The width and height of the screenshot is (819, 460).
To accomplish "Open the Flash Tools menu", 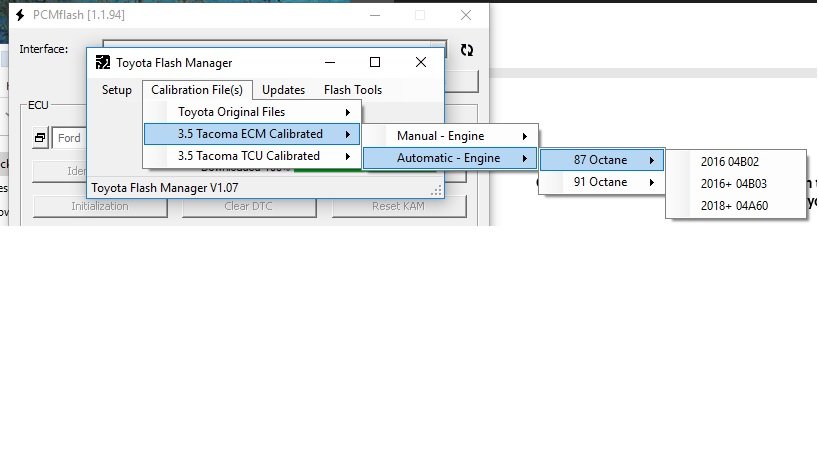I will pyautogui.click(x=353, y=90).
